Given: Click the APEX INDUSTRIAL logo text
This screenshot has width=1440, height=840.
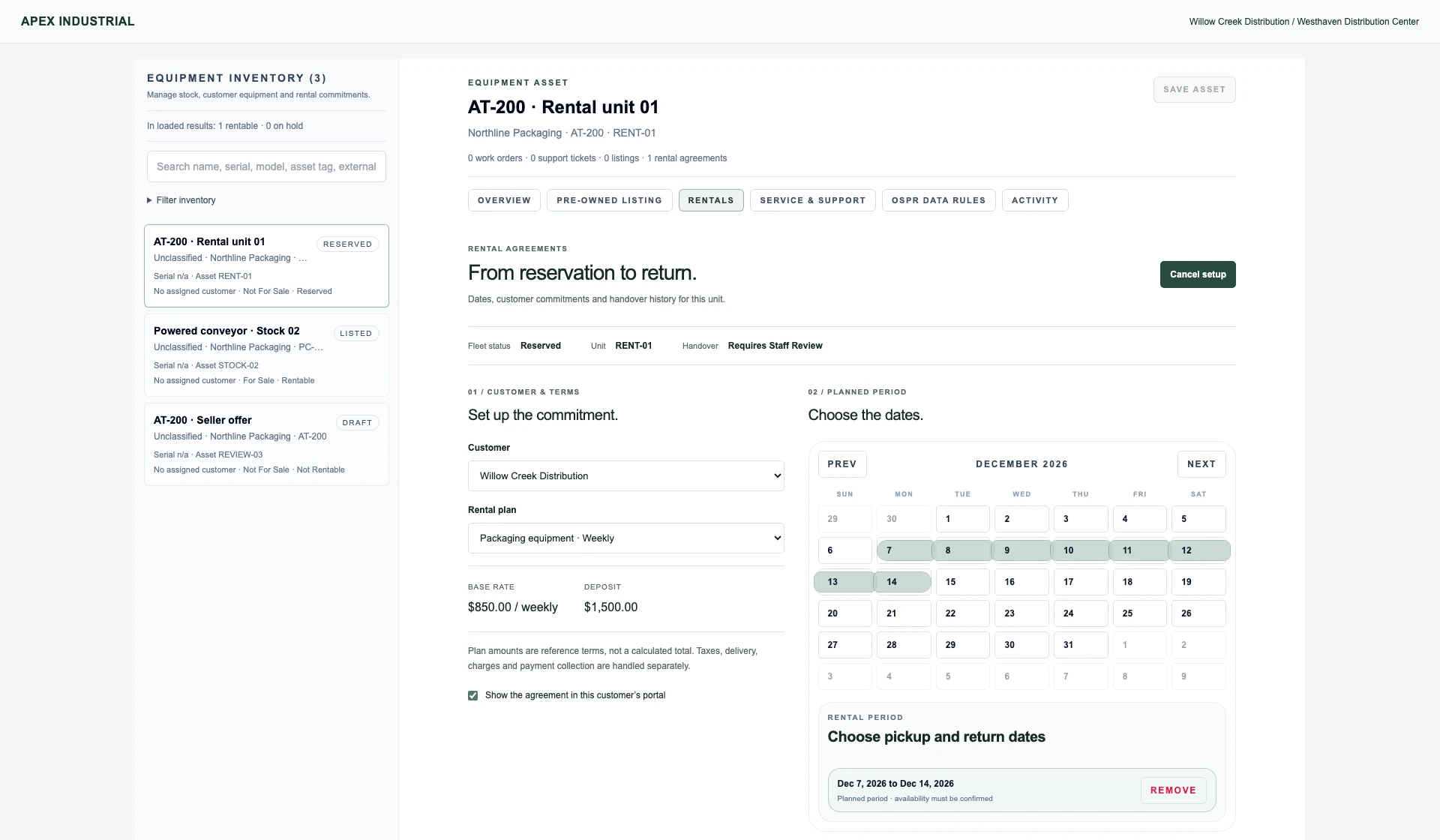Looking at the screenshot, I should (78, 21).
